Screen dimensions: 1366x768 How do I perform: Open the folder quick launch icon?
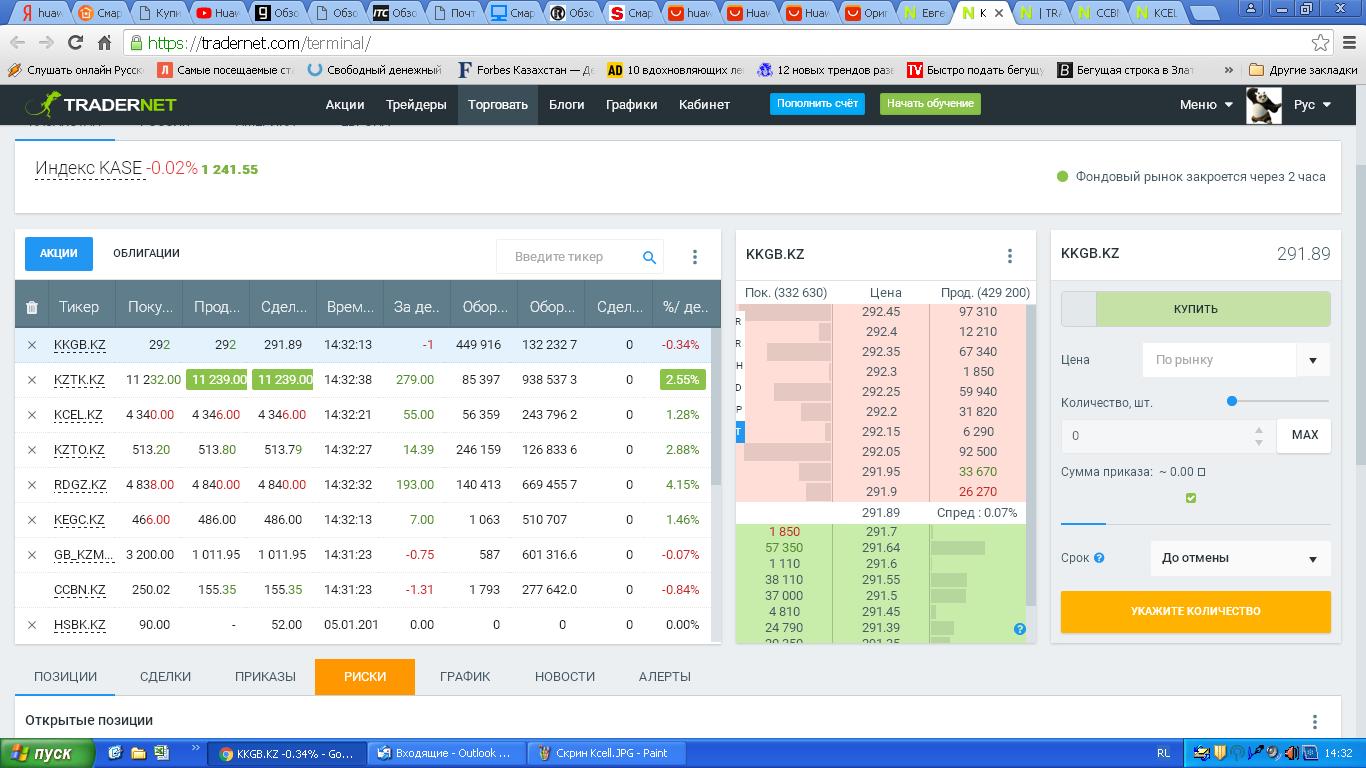(x=138, y=753)
